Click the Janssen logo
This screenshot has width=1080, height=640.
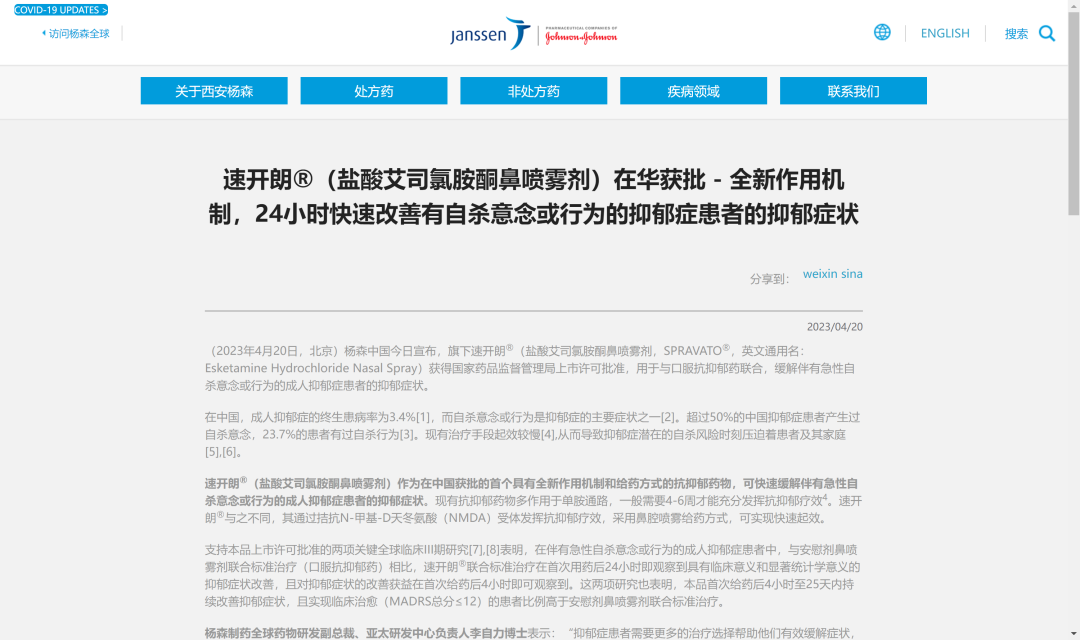[490, 33]
